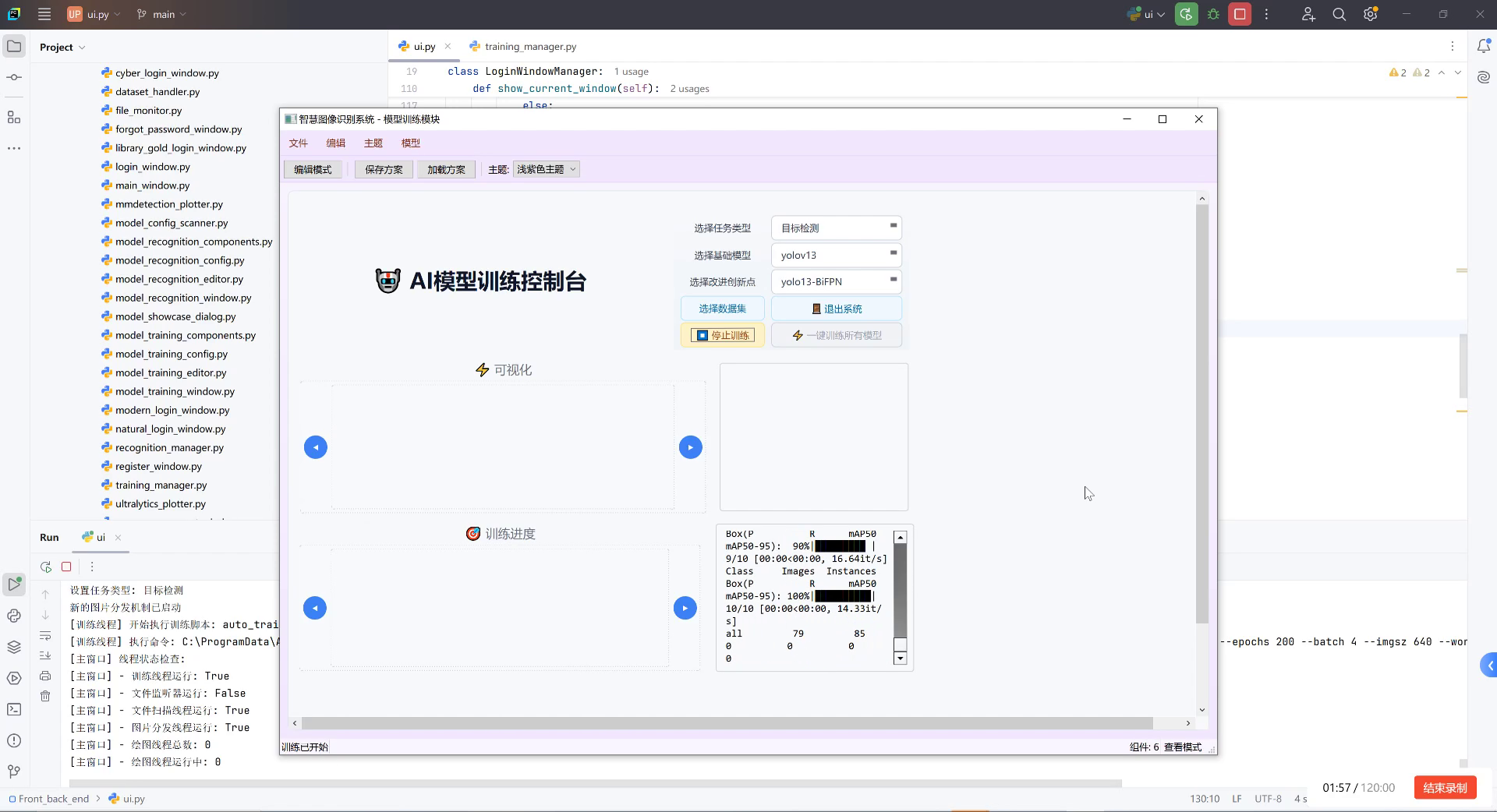Click the training log scrollbar down arrow

(900, 658)
